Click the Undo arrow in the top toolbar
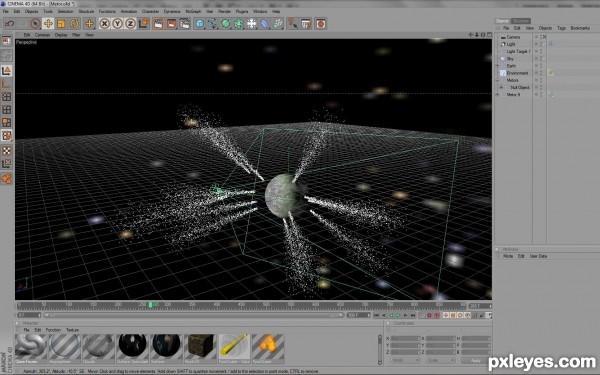 pyautogui.click(x=9, y=24)
